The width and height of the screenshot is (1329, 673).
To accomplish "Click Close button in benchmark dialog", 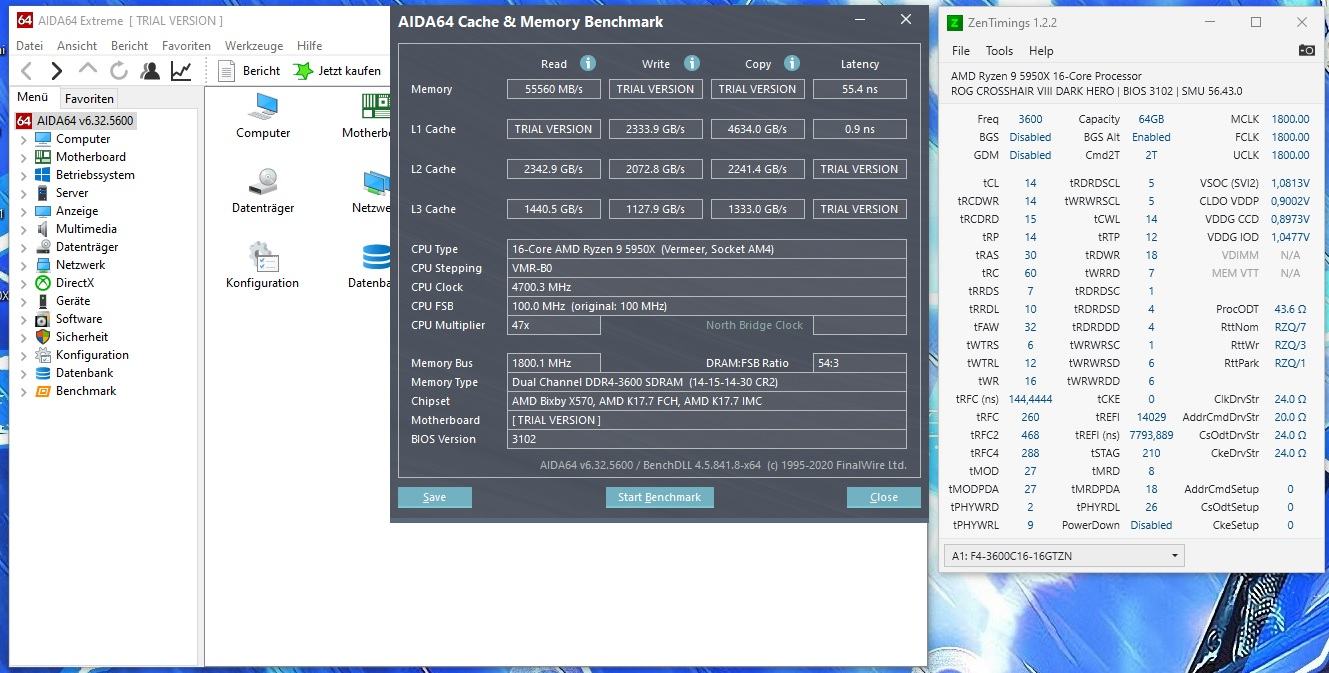I will 883,497.
